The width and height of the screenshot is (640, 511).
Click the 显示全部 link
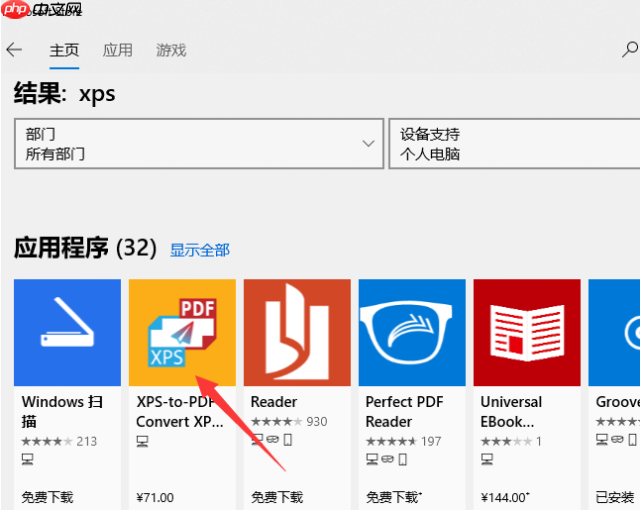click(x=200, y=250)
